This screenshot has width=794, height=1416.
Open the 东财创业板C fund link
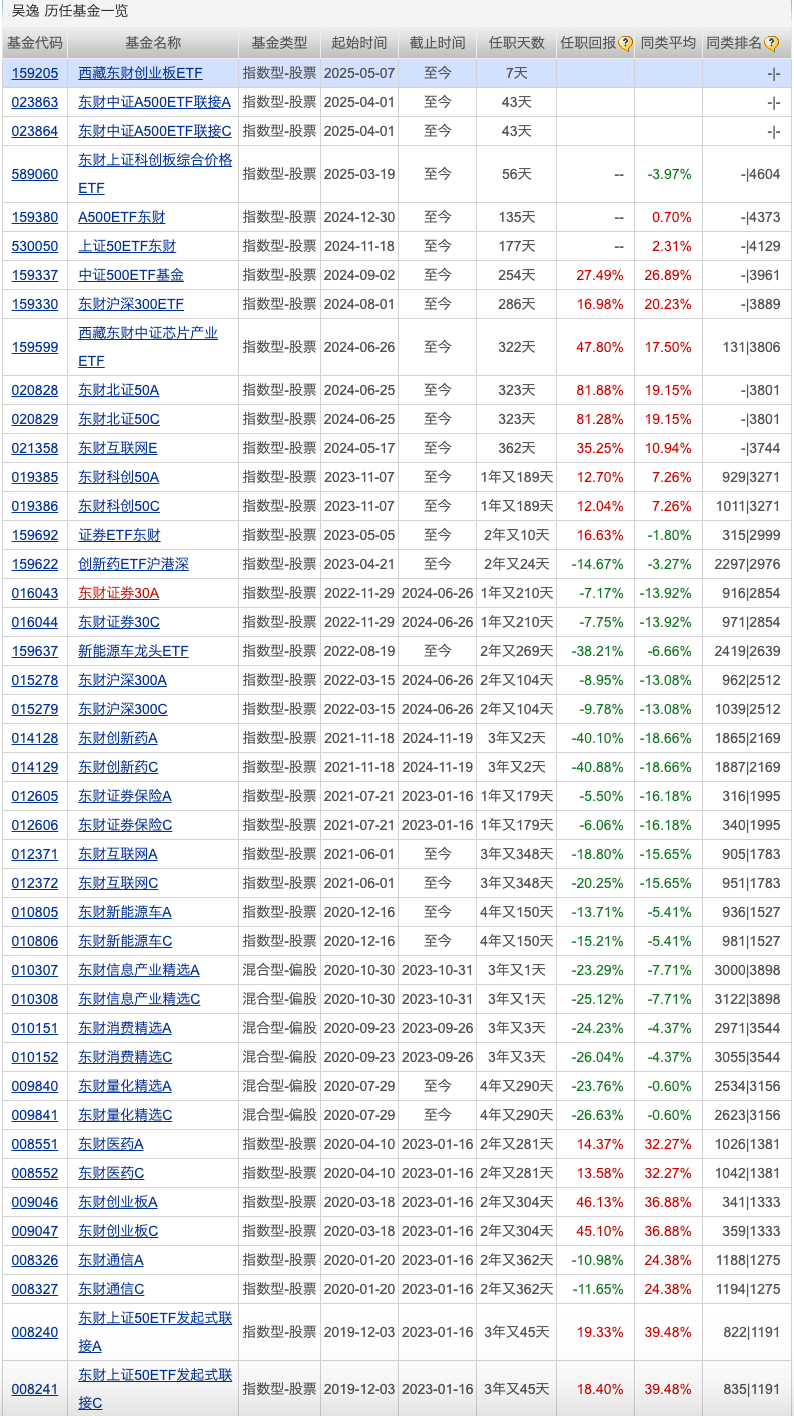(118, 1231)
